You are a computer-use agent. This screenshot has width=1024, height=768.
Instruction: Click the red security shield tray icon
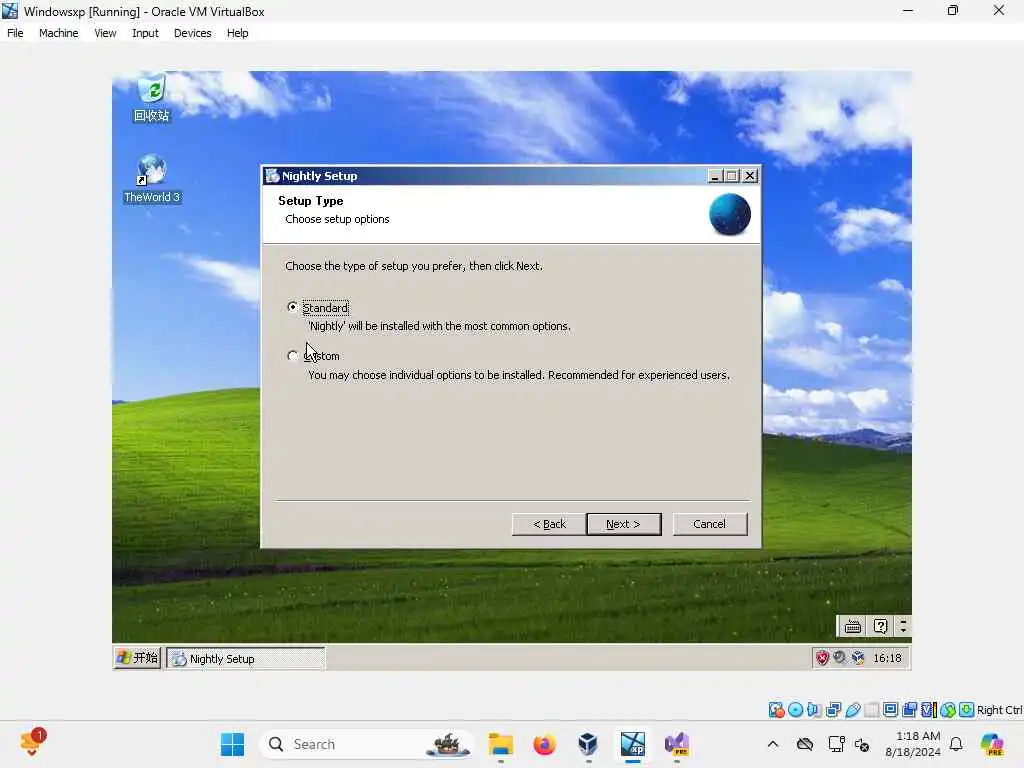click(x=822, y=658)
